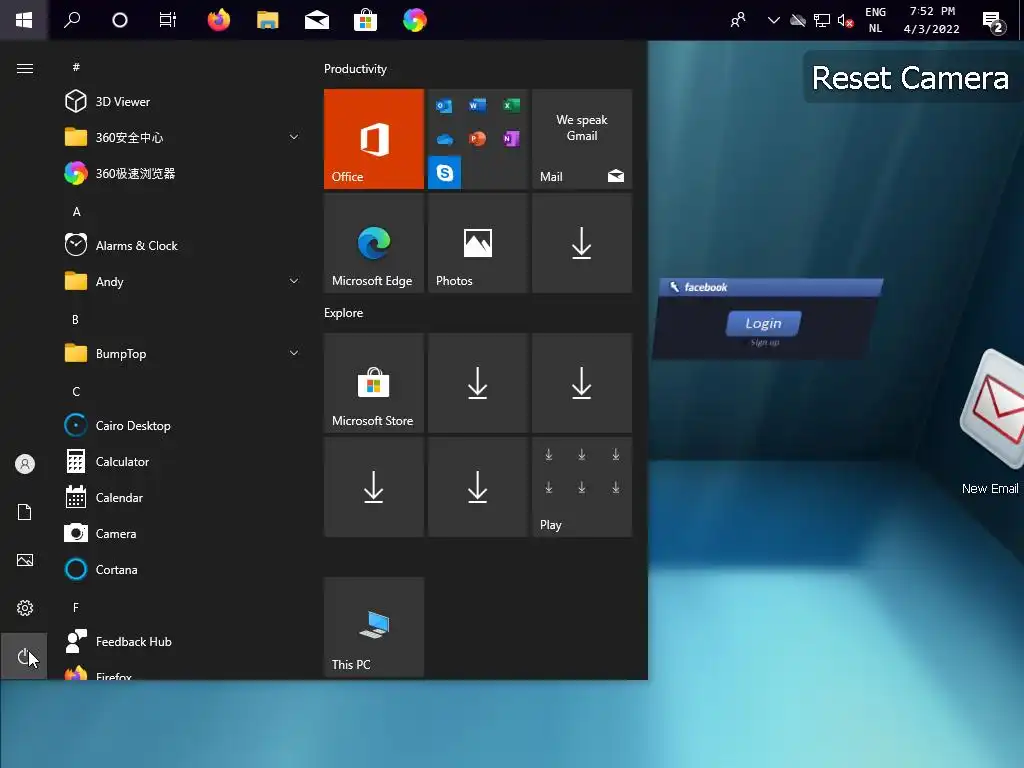Open the This PC tile
Image resolution: width=1024 pixels, height=768 pixels.
(x=374, y=627)
